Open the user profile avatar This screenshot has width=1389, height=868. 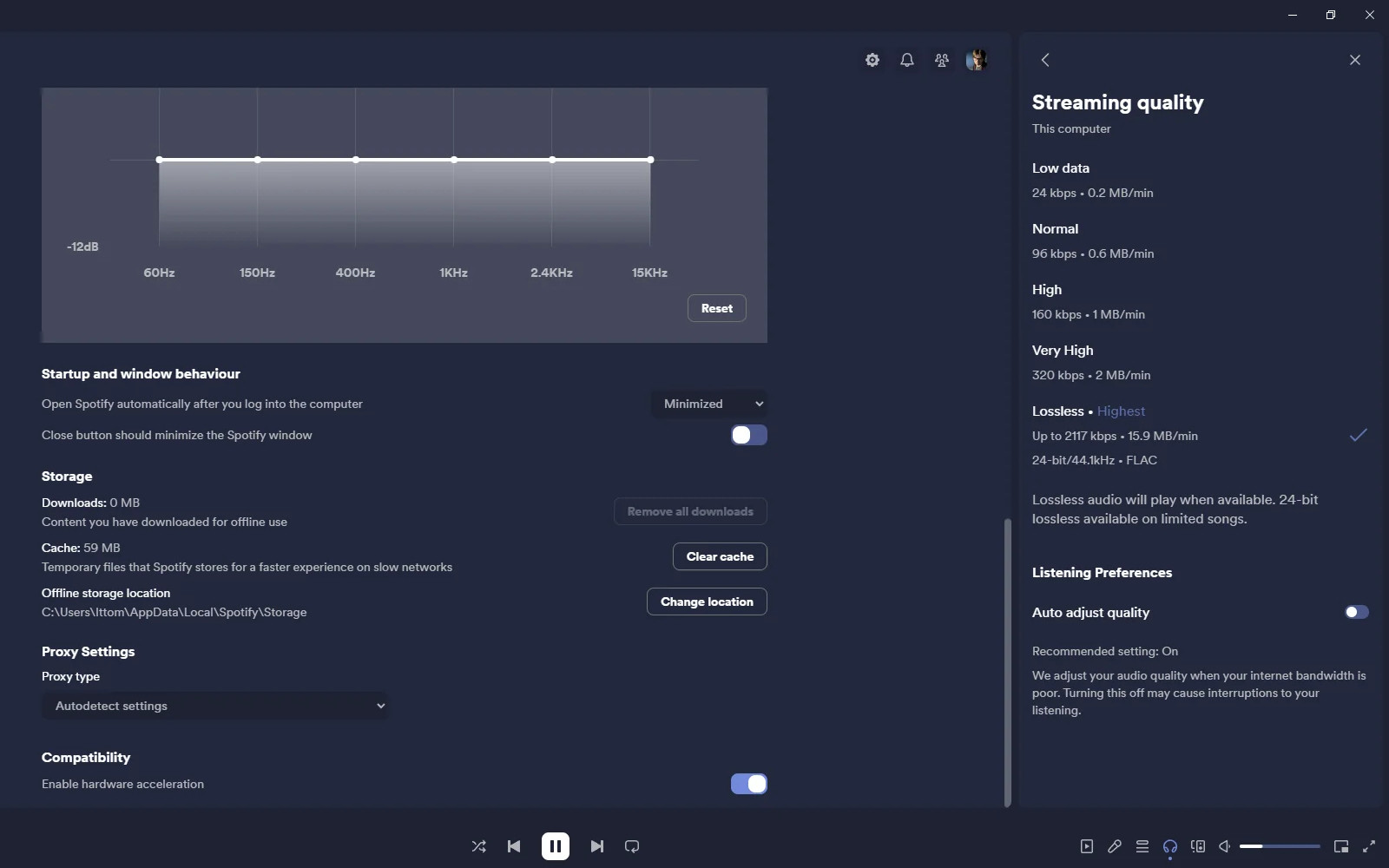(977, 60)
